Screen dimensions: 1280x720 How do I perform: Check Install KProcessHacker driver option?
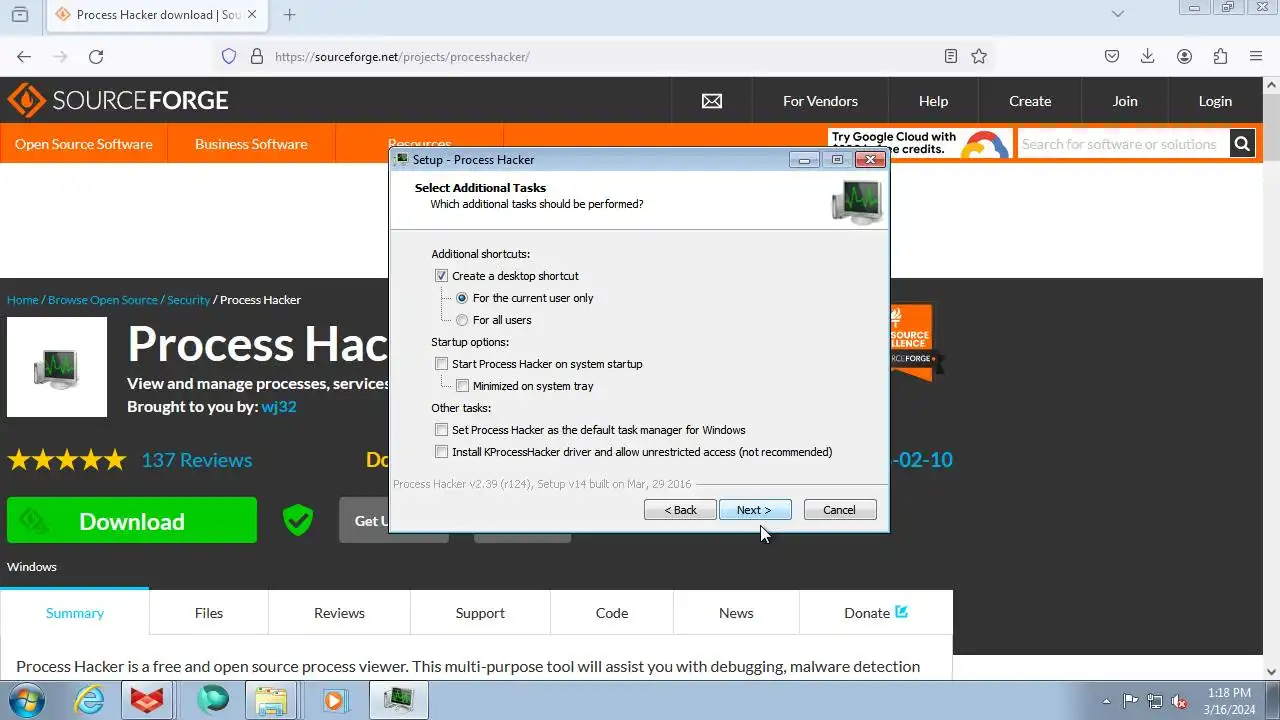(441, 452)
